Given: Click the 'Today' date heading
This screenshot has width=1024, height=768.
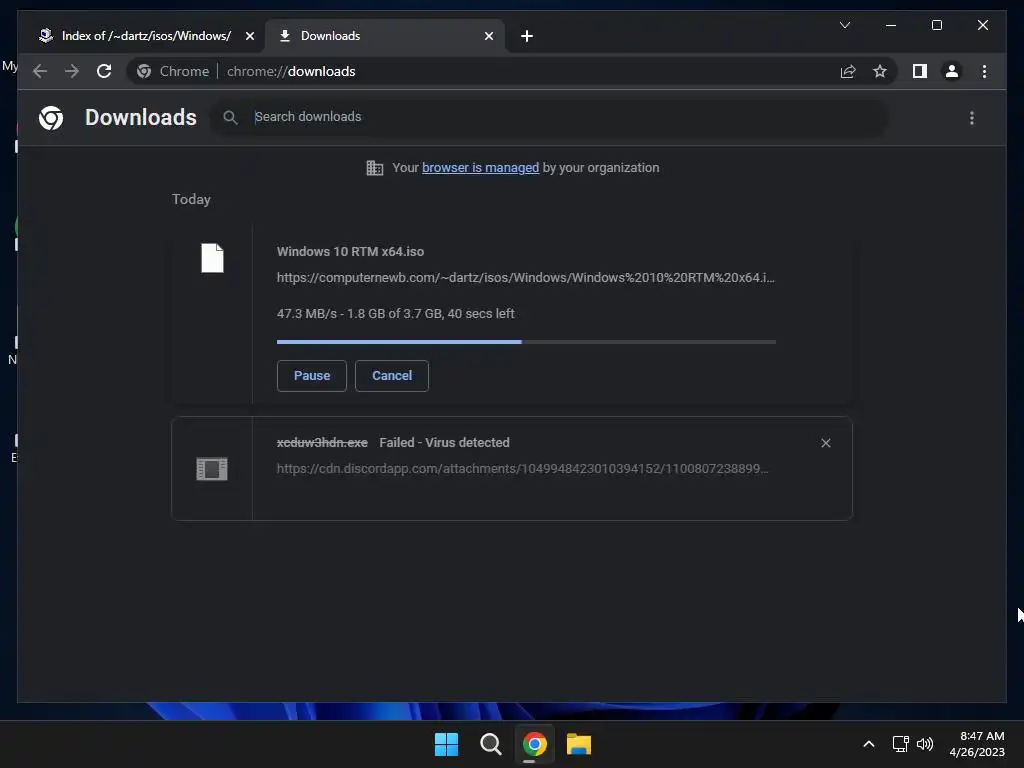Looking at the screenshot, I should [x=191, y=199].
